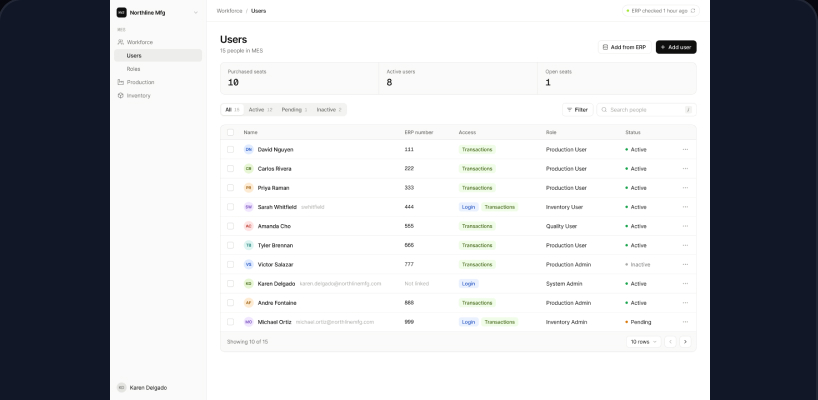Check the box for Priya Raman
Screen dimensions: 818x400
click(230, 188)
